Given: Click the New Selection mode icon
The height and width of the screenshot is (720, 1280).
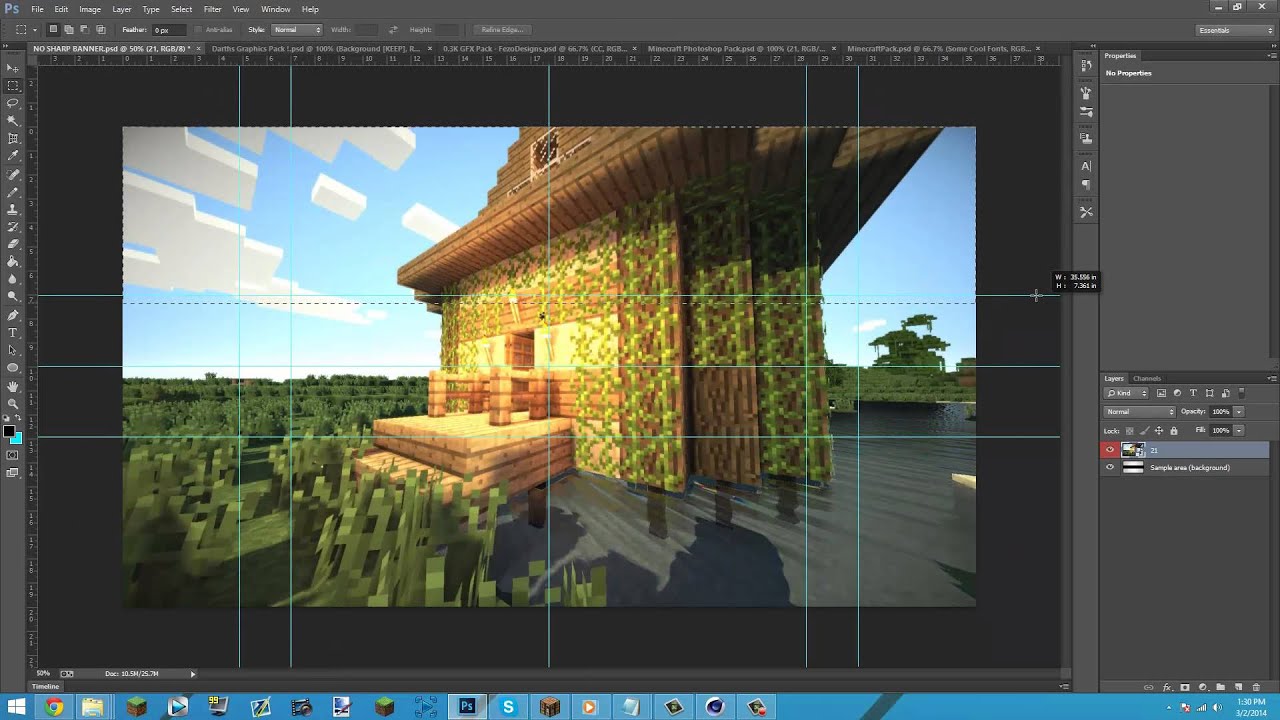Looking at the screenshot, I should point(54,30).
